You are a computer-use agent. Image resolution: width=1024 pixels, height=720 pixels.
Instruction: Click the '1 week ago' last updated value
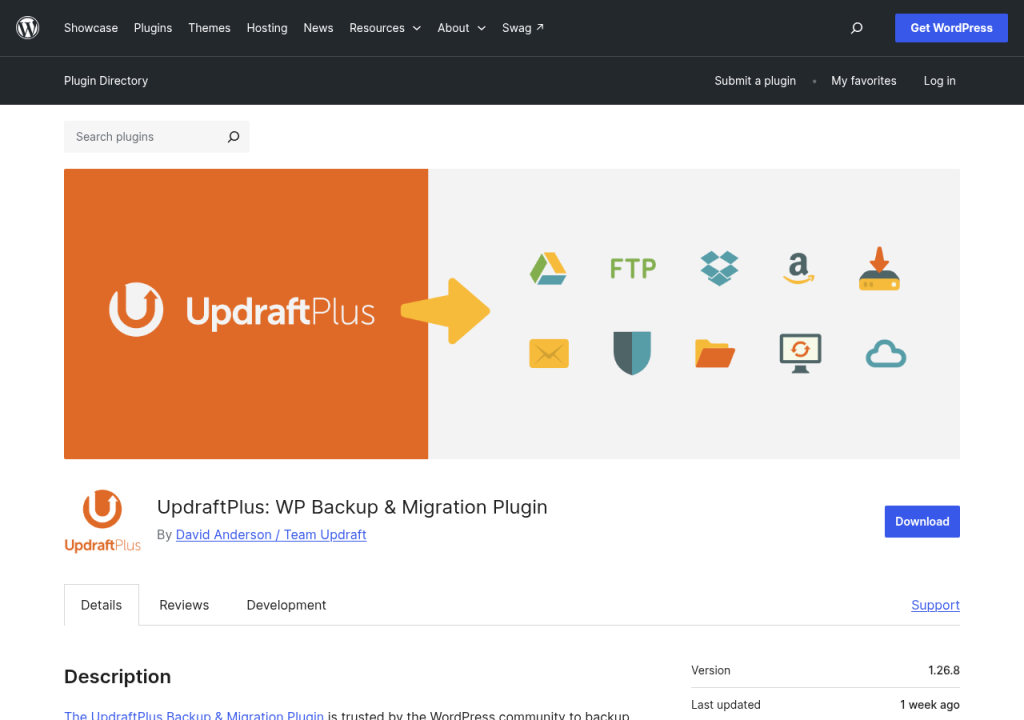(929, 705)
